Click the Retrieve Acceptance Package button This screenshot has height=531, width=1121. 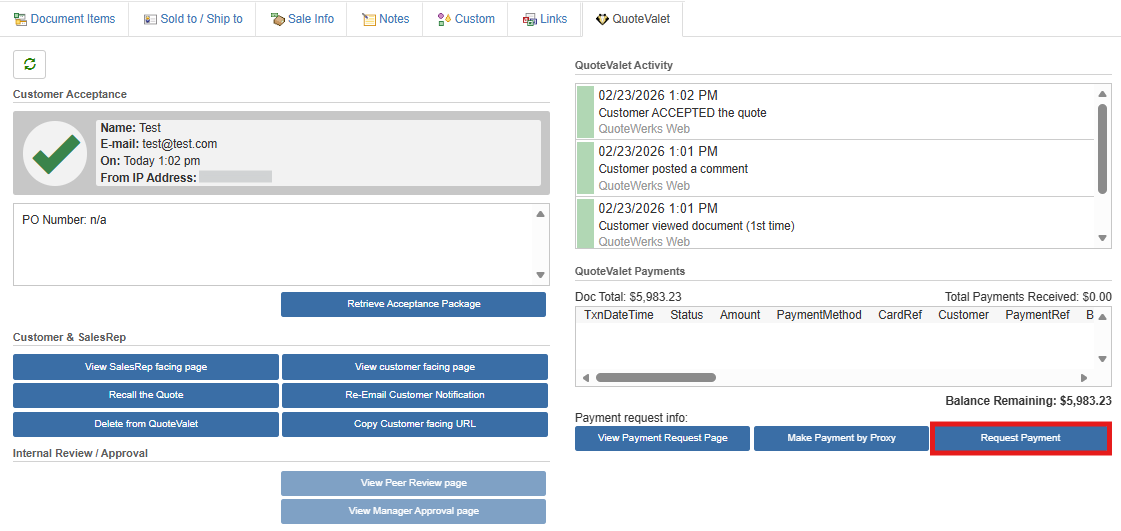point(413,304)
